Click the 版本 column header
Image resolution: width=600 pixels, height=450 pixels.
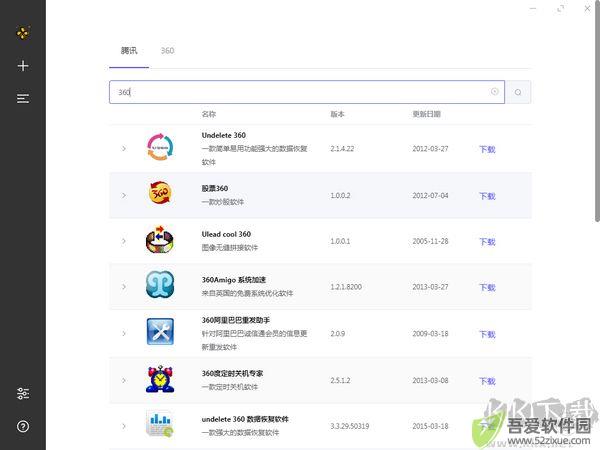[x=337, y=114]
